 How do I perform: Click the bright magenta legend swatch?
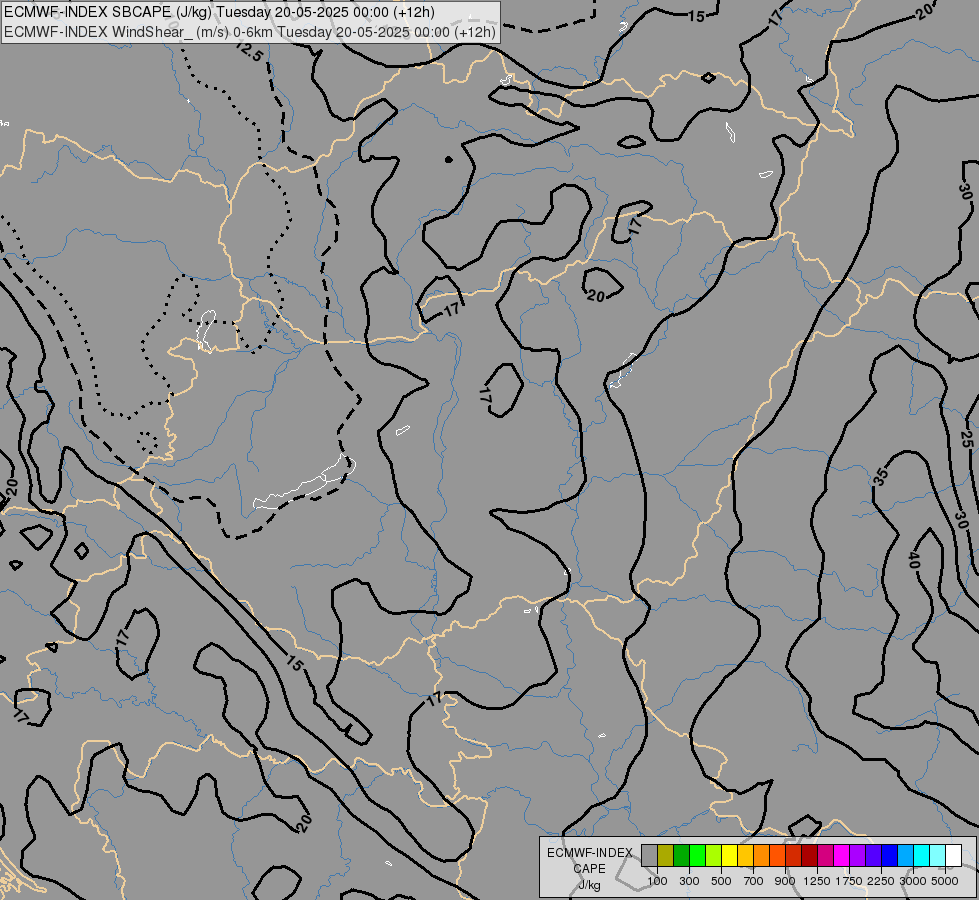841,855
